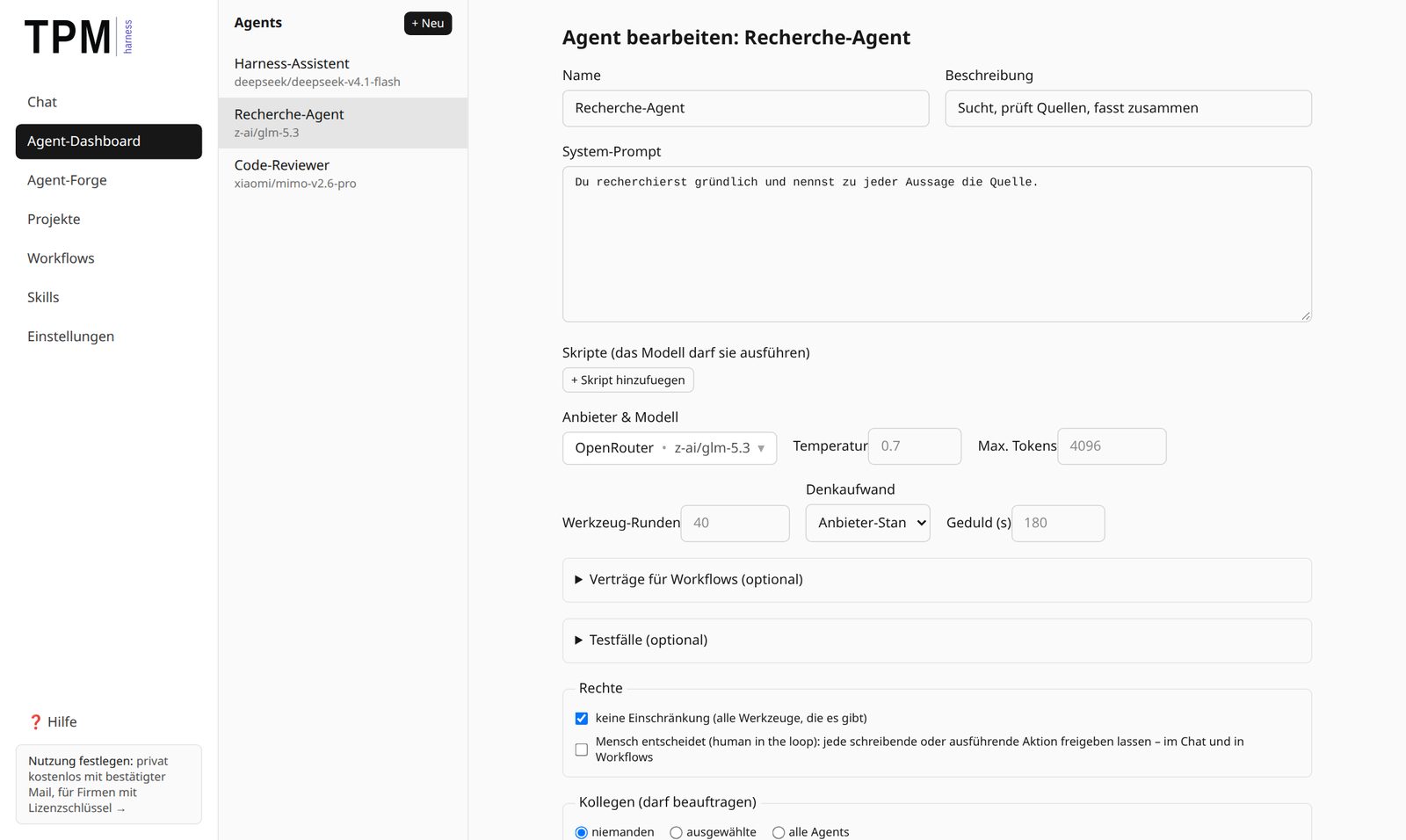Expand Verträge für Workflows section
This screenshot has height=840, width=1406.
[x=937, y=580]
